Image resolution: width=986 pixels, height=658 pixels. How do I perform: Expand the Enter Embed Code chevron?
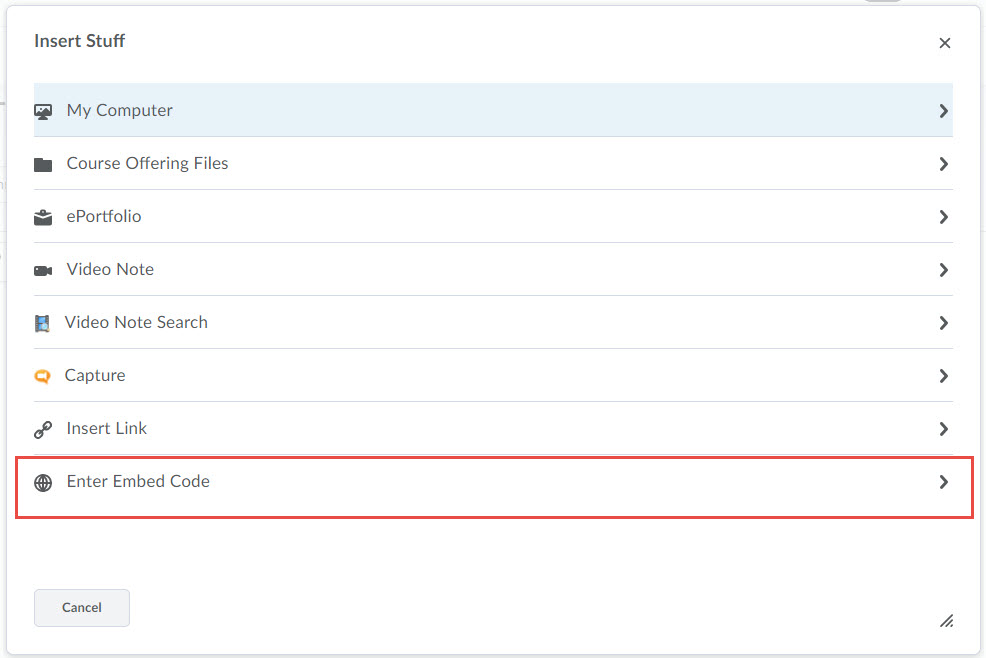(943, 482)
